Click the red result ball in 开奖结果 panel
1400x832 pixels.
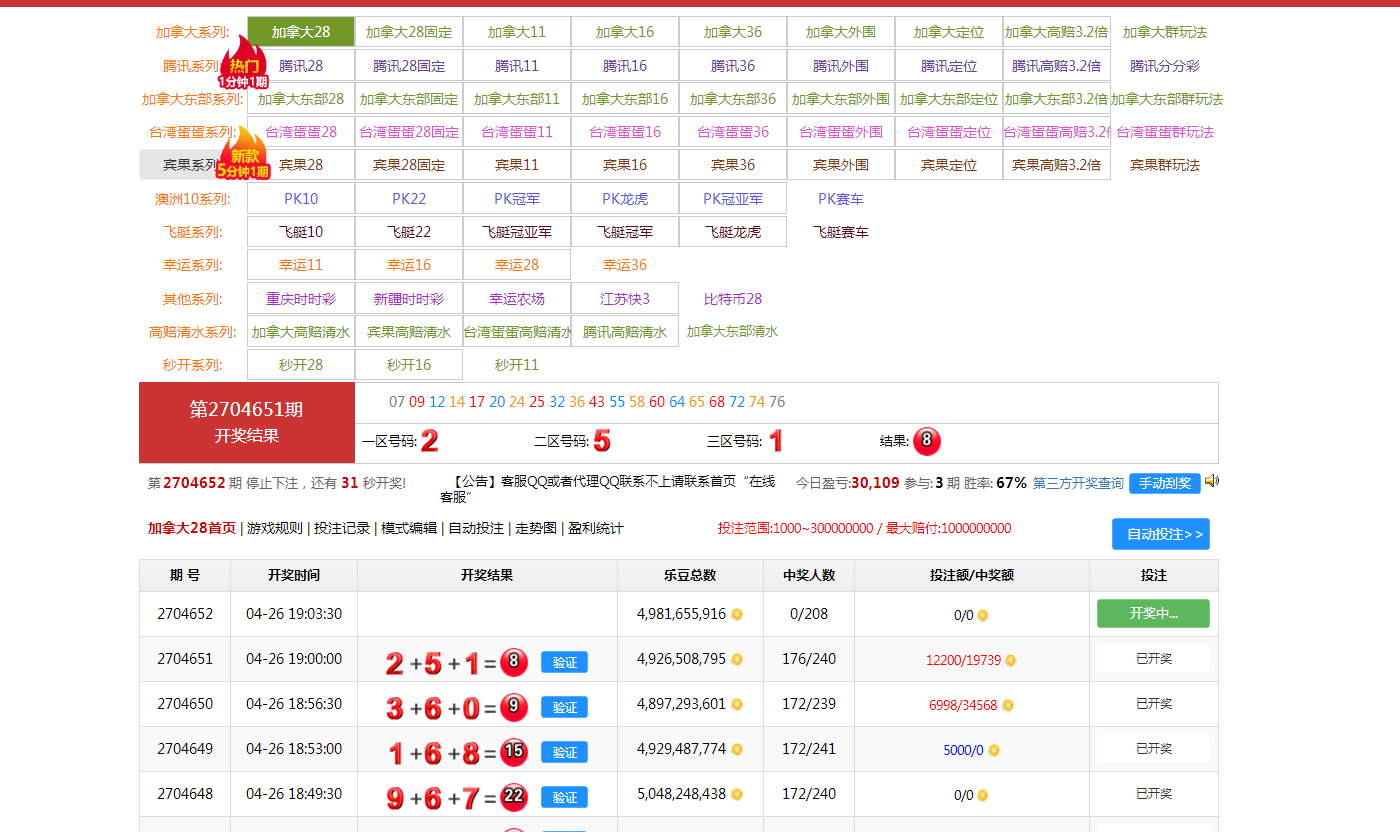click(926, 441)
